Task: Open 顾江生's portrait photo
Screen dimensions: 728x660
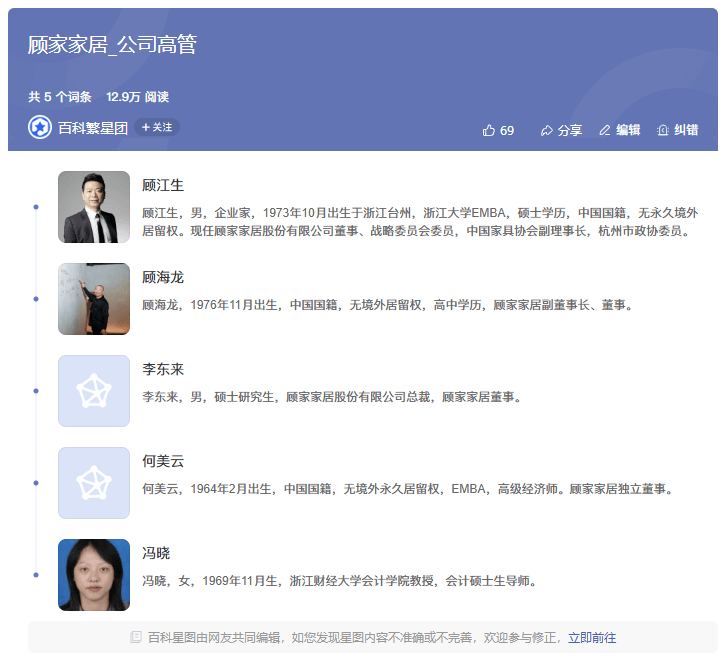Action: 94,207
